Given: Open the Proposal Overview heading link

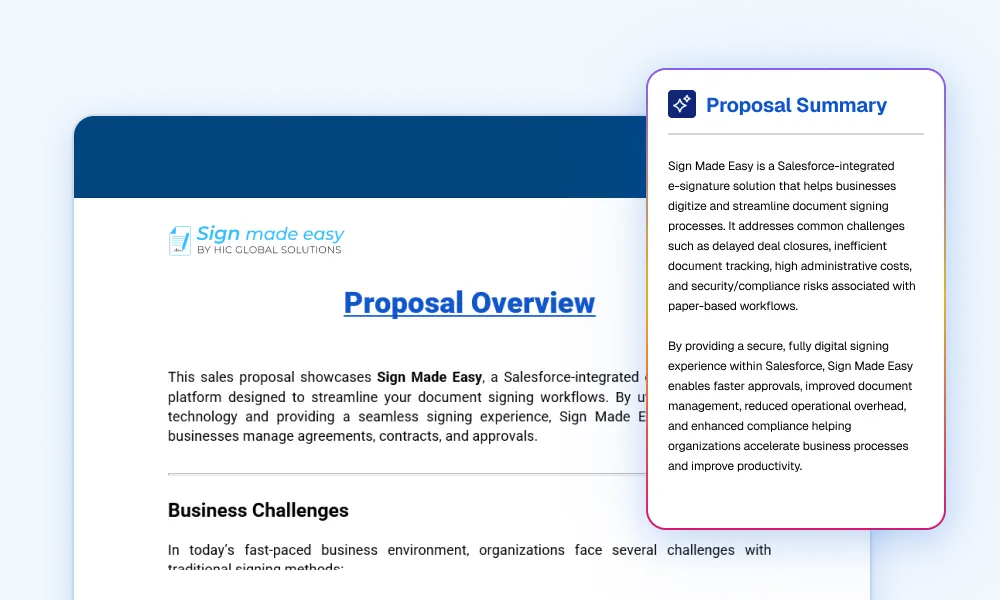Looking at the screenshot, I should click(x=469, y=303).
